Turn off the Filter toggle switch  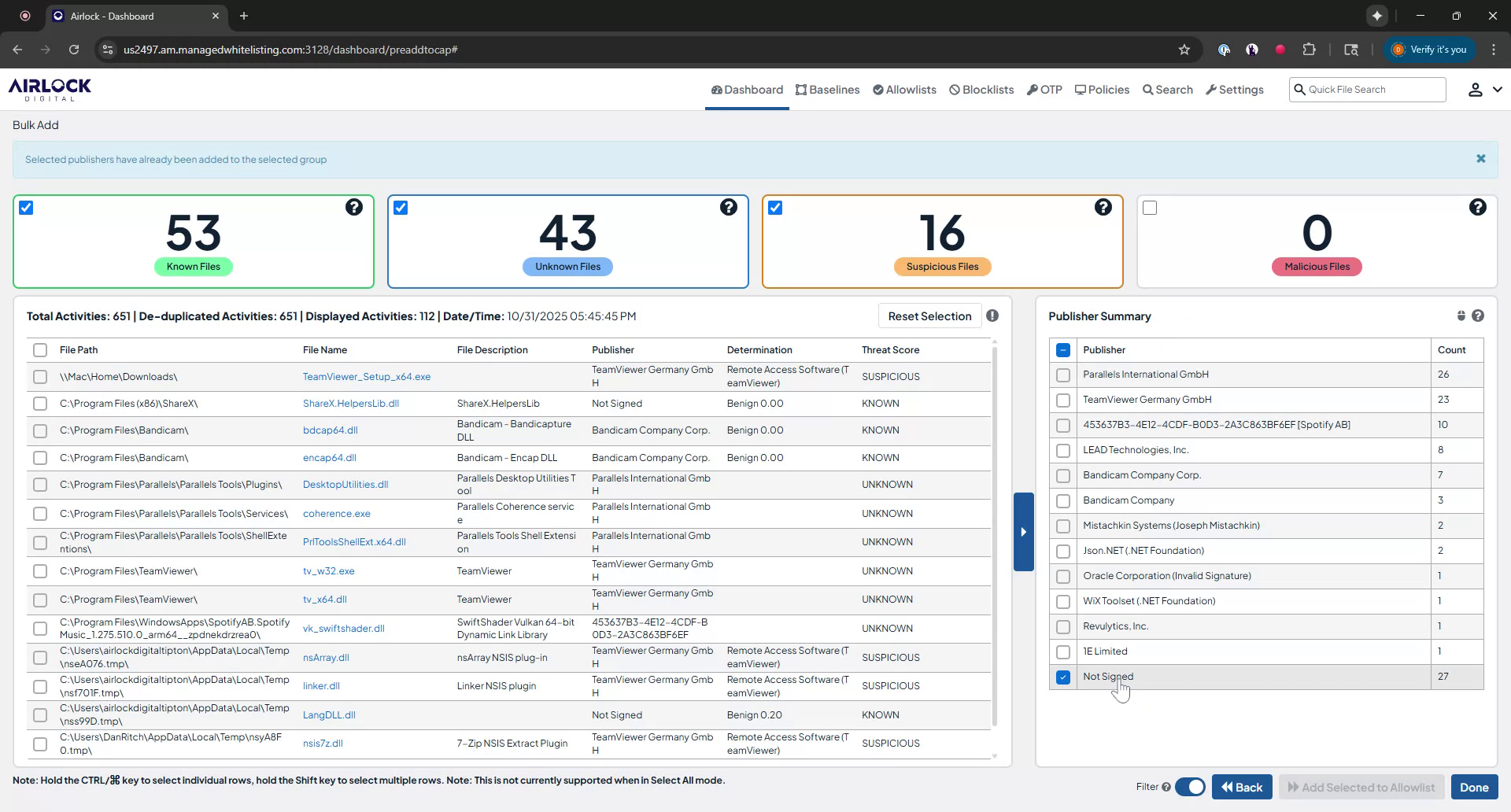pos(1190,787)
